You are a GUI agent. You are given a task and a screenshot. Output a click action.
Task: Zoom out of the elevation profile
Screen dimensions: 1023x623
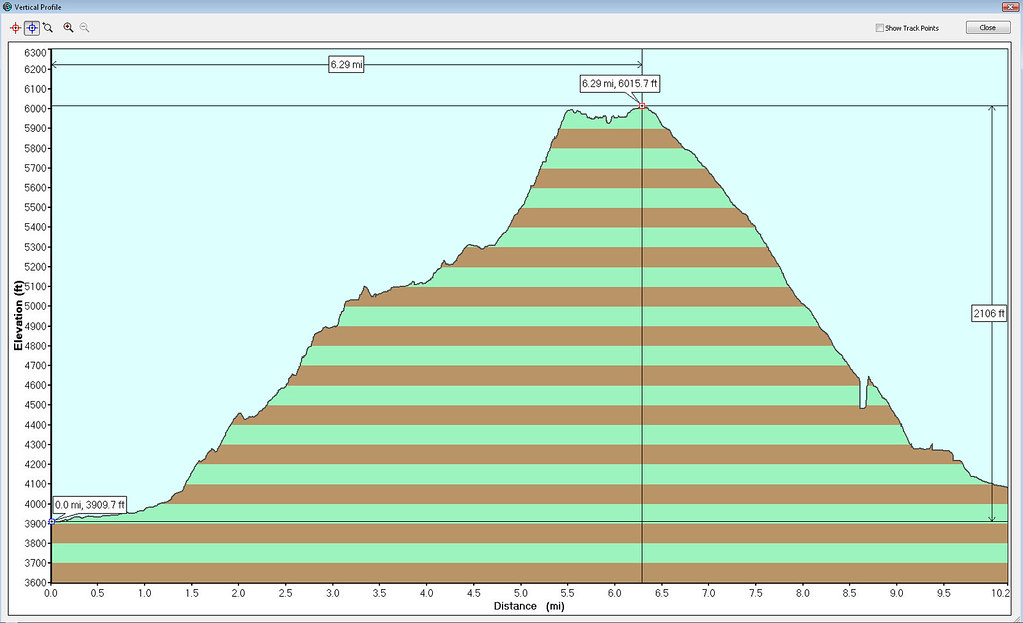click(84, 27)
